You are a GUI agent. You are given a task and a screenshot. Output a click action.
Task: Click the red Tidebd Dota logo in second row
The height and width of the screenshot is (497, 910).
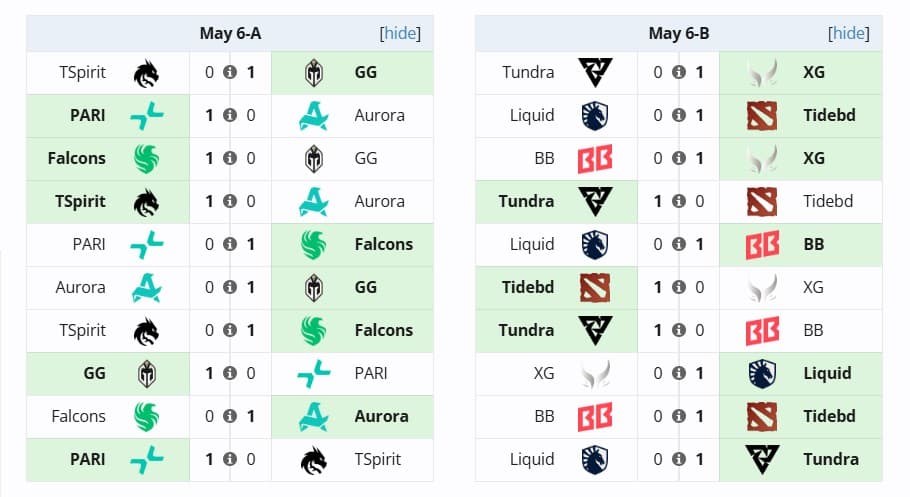[763, 115]
